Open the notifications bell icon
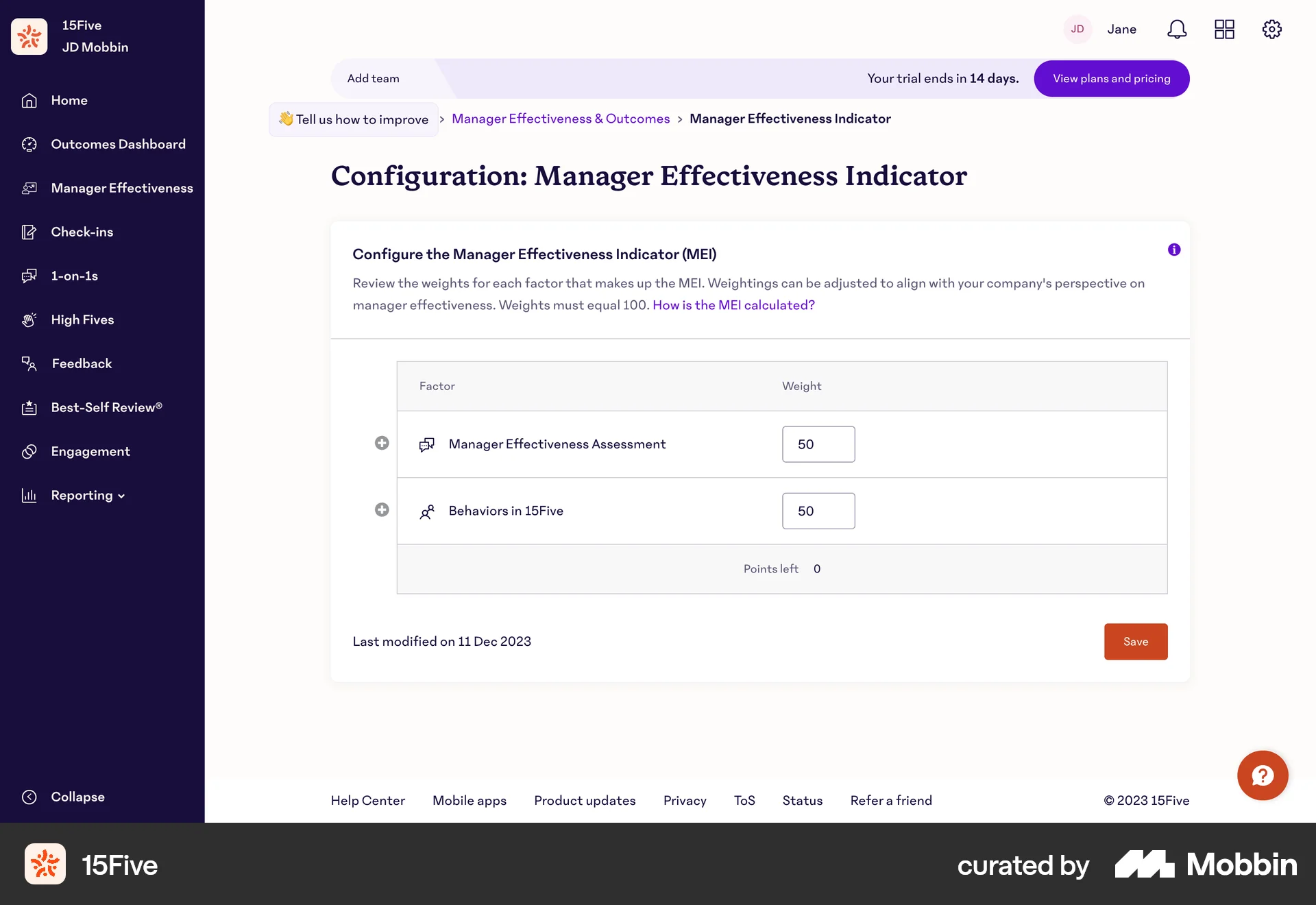This screenshot has width=1316, height=905. [1177, 29]
